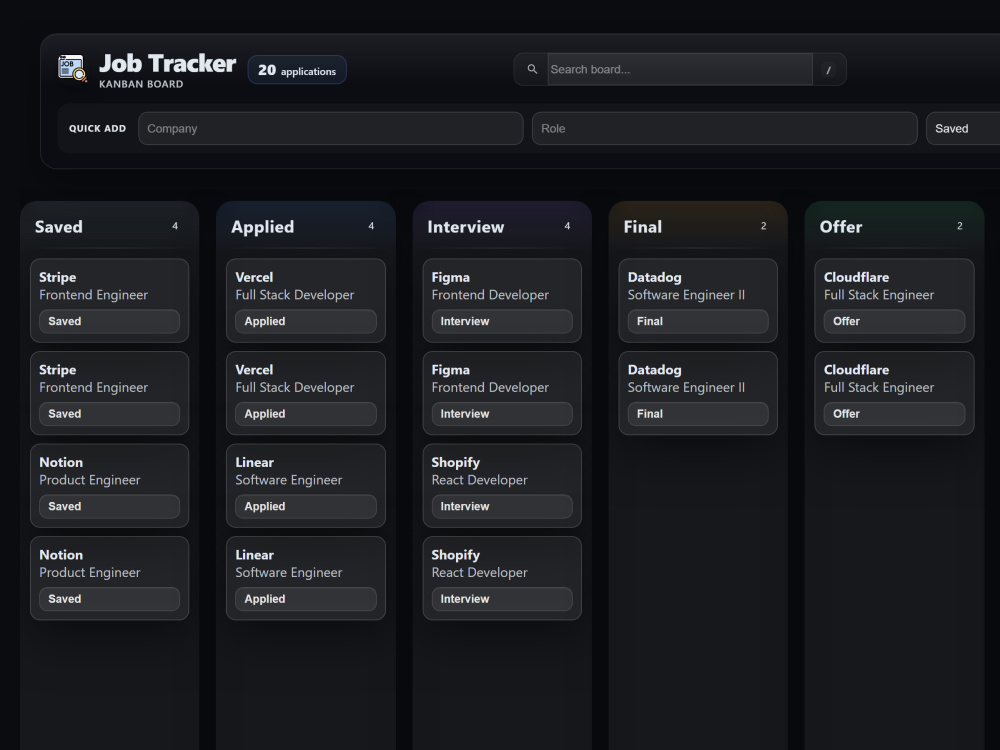This screenshot has width=1000, height=750.
Task: Click React Developer on second Shopify card
Action: coord(480,573)
